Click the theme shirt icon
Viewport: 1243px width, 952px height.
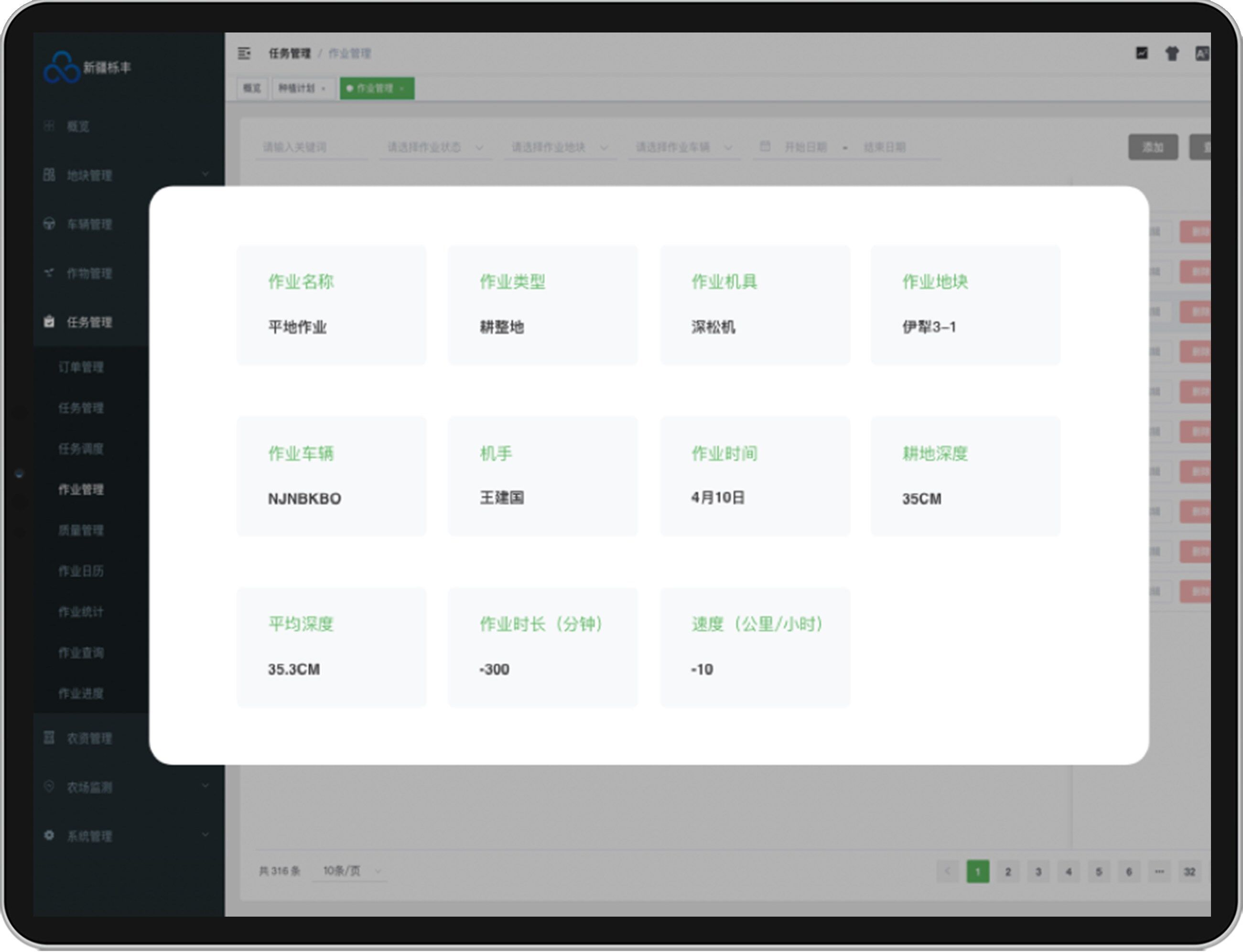tap(1172, 54)
